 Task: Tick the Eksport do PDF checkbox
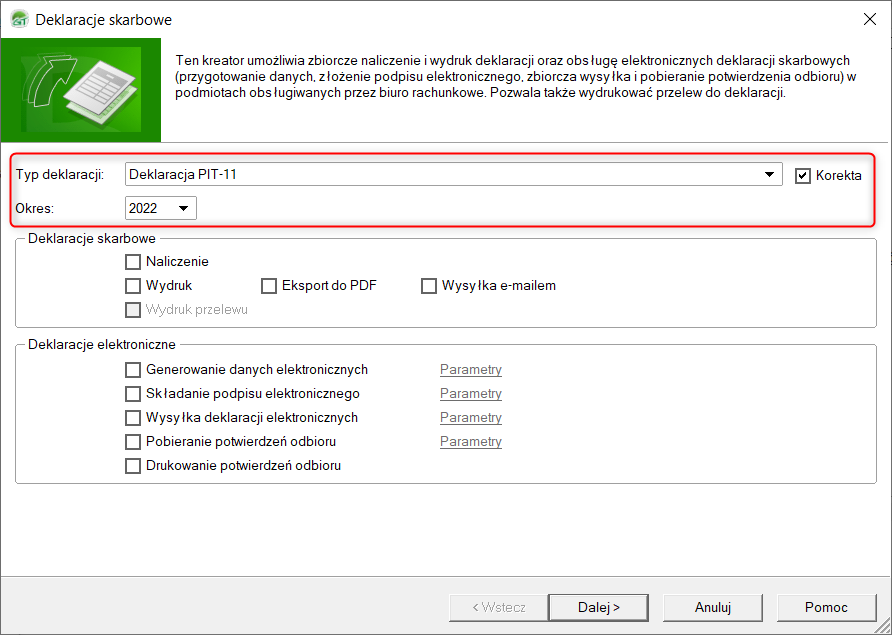click(269, 286)
